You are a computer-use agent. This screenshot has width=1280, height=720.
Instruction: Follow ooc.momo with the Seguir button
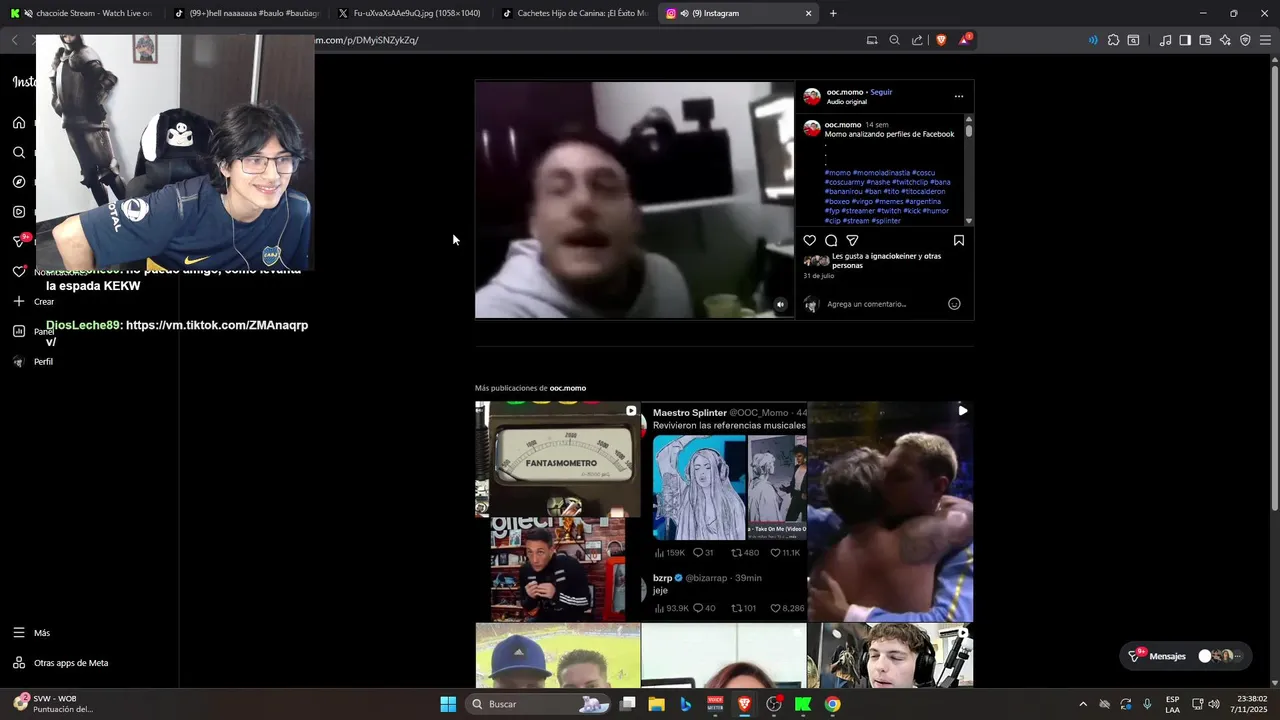coord(881,92)
